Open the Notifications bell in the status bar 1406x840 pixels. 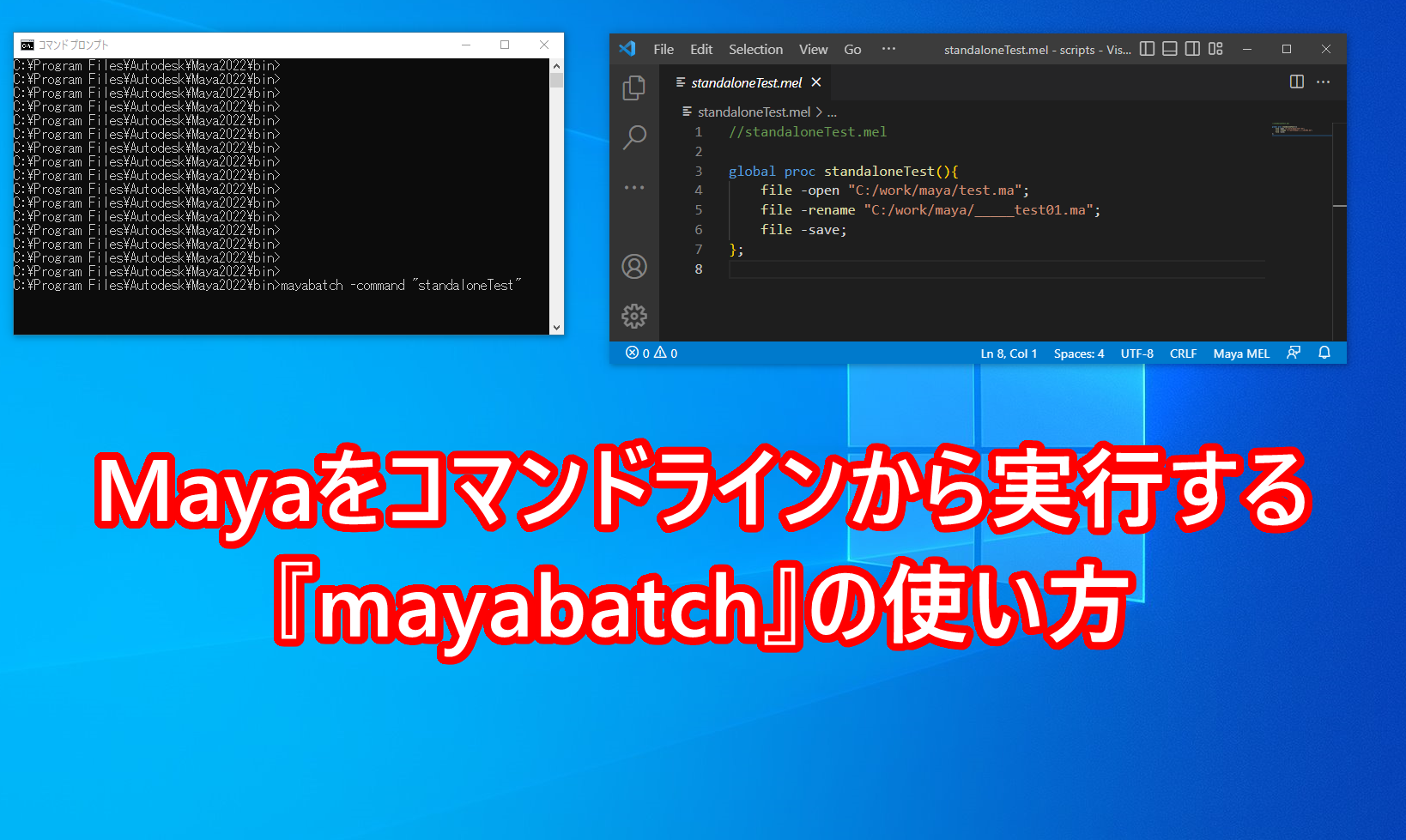(x=1324, y=353)
